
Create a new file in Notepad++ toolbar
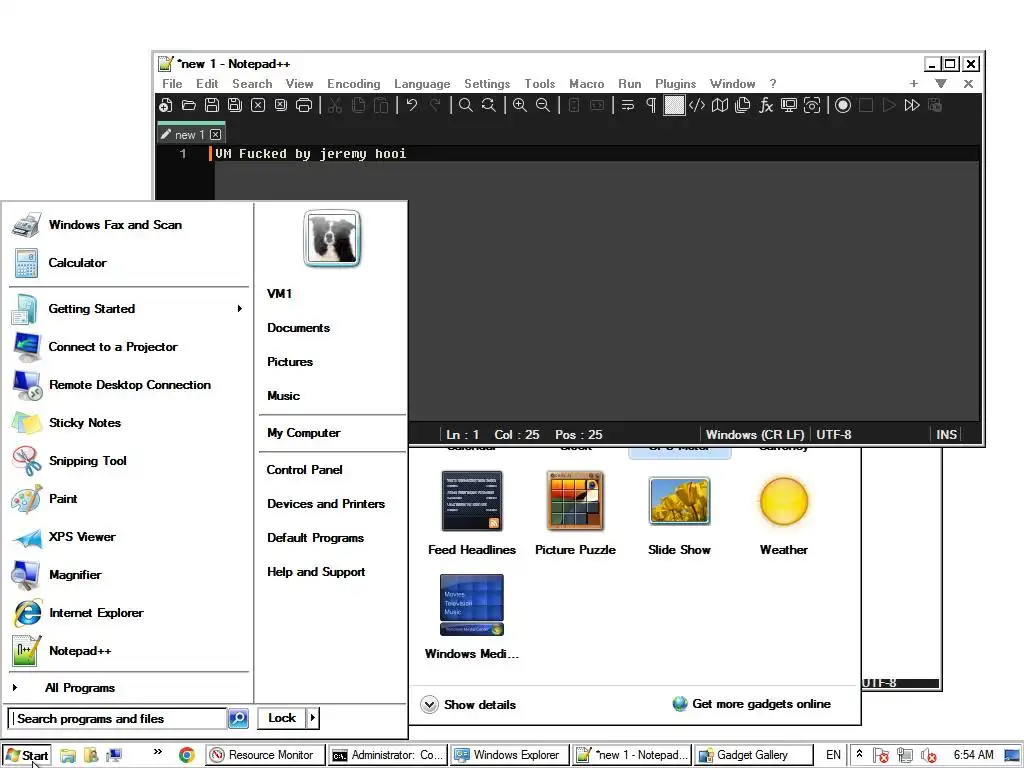(x=166, y=105)
